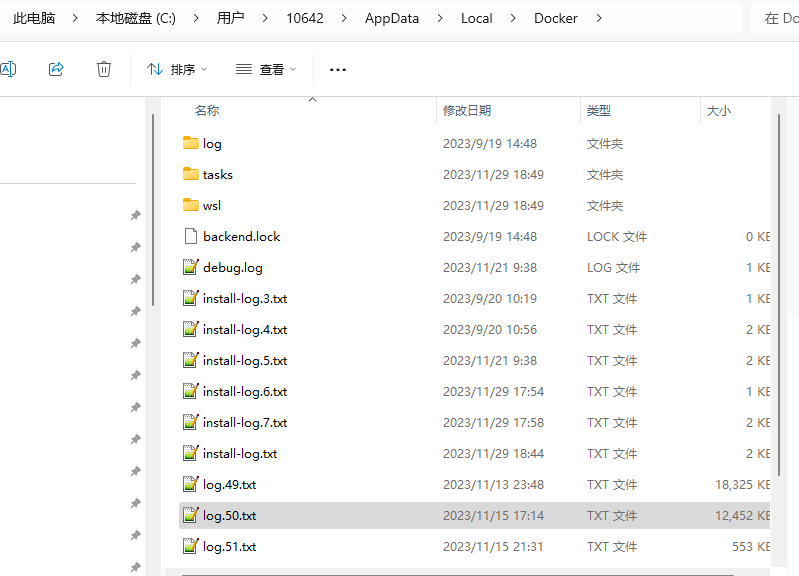Open the three-dot more options menu
This screenshot has width=799, height=576.
pyautogui.click(x=337, y=70)
